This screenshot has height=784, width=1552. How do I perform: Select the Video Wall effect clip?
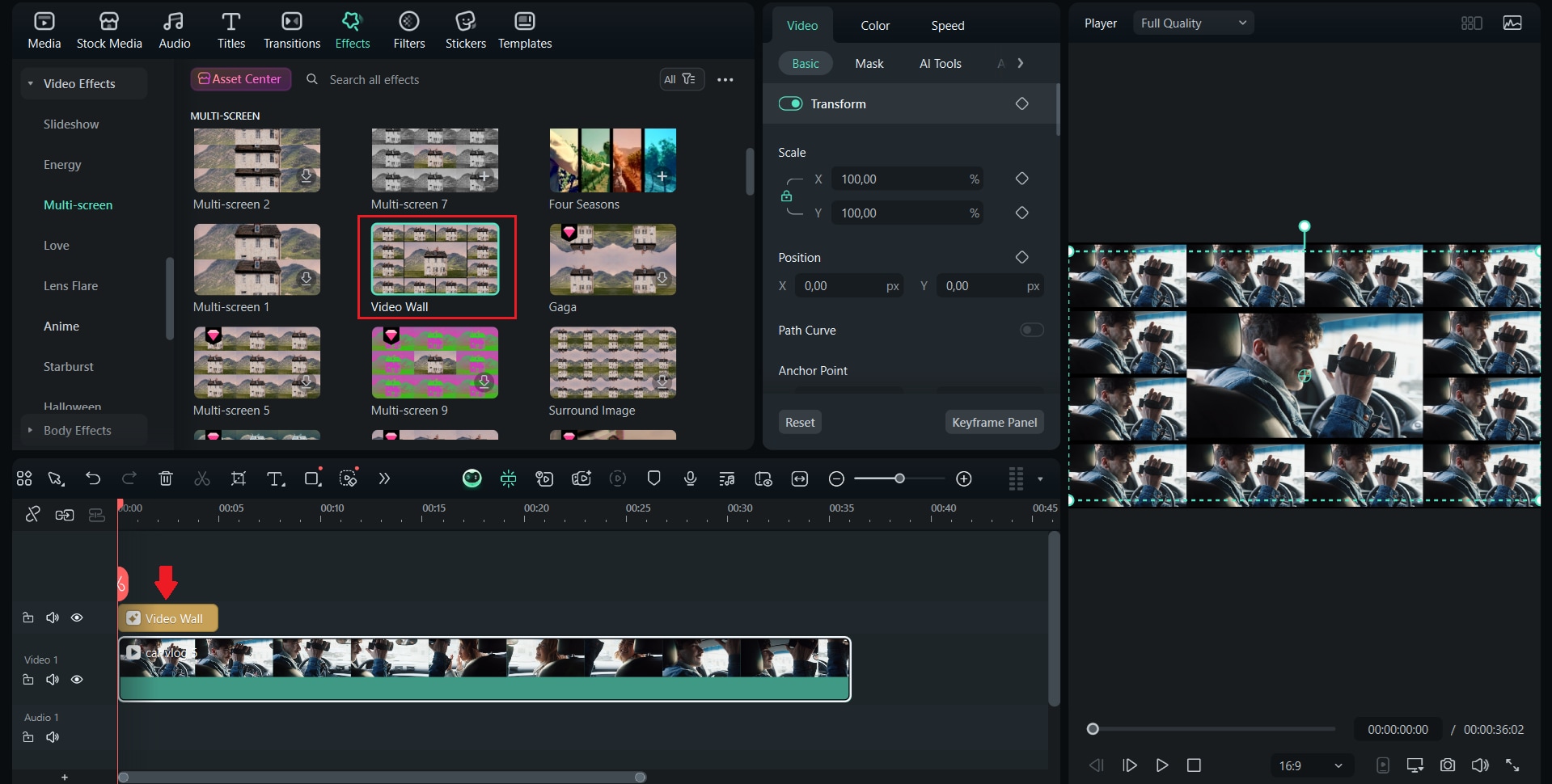pos(168,618)
